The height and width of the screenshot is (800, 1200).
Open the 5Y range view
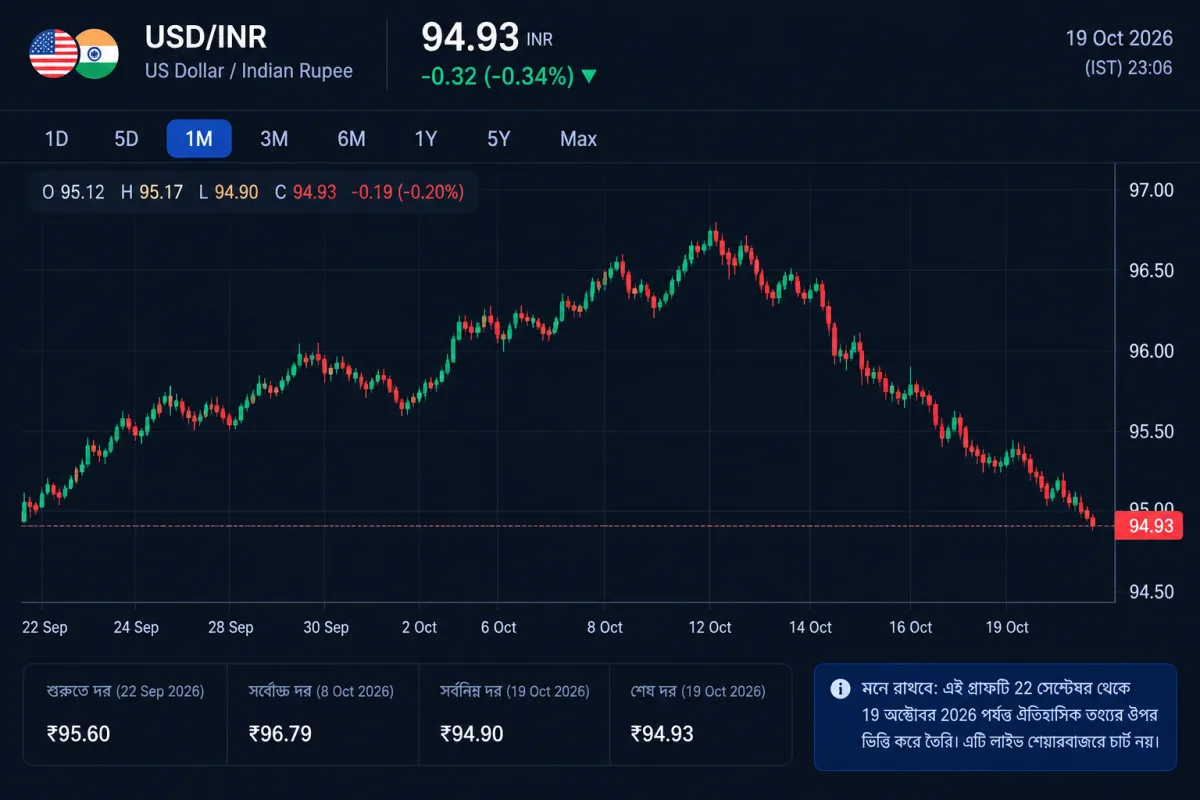(x=499, y=139)
